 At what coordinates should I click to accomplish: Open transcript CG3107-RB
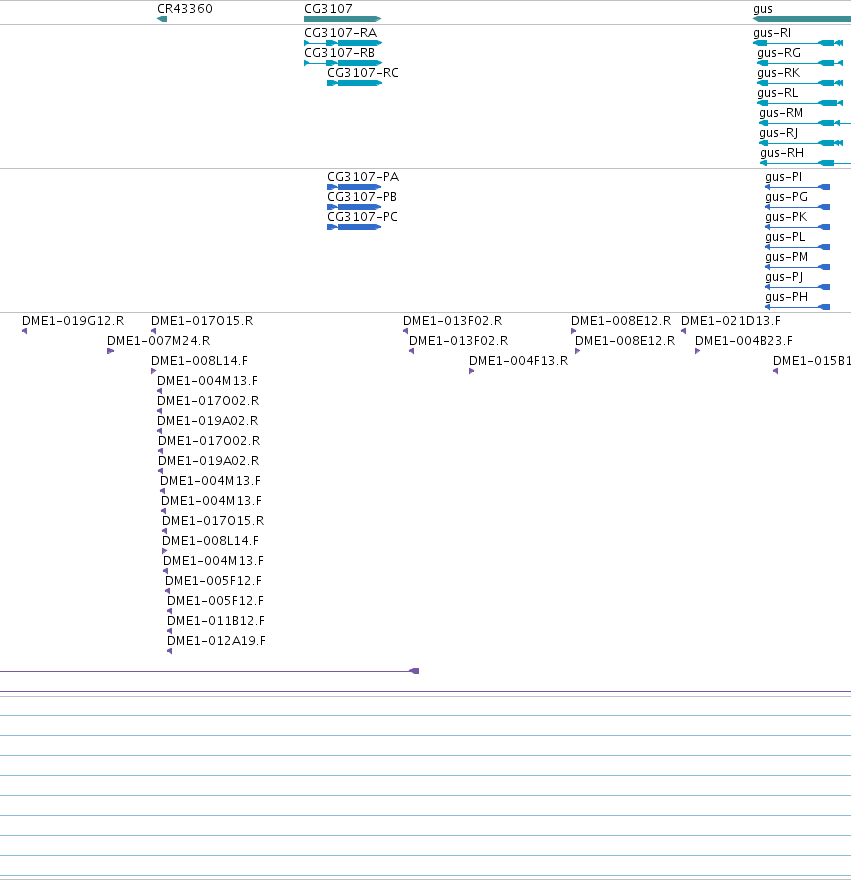point(342,63)
